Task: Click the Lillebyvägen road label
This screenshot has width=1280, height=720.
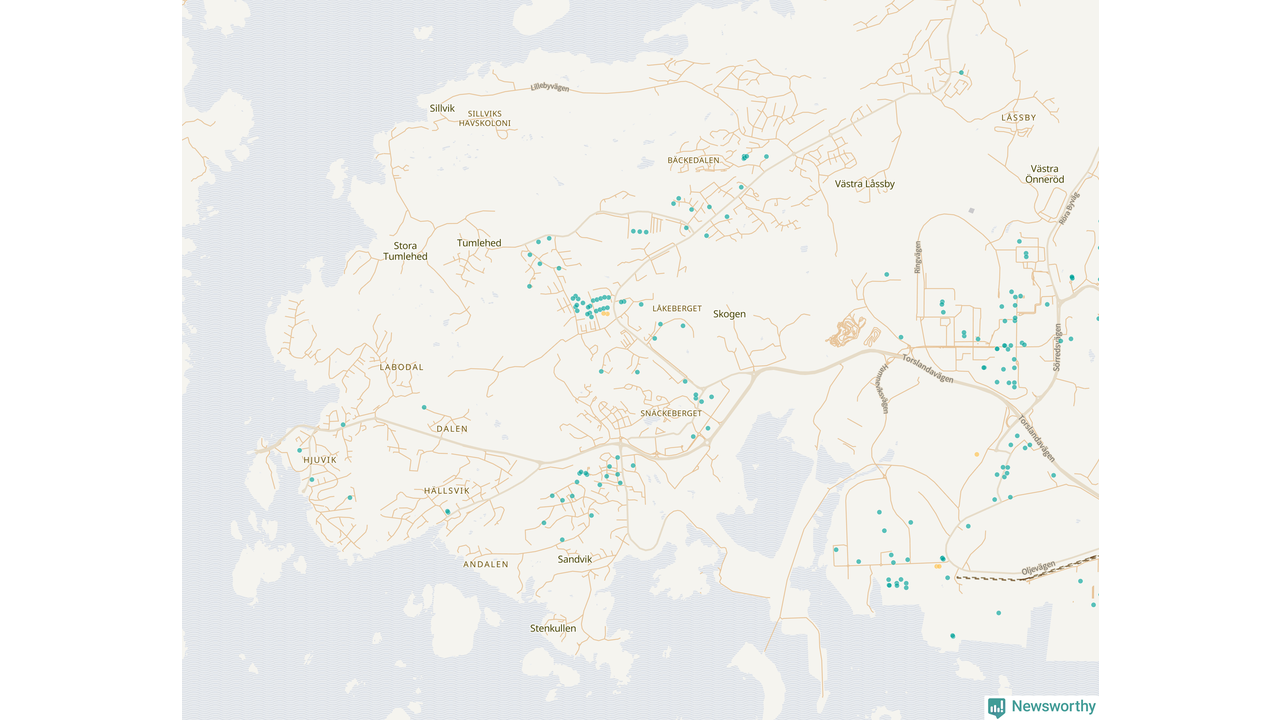Action: 549,88
